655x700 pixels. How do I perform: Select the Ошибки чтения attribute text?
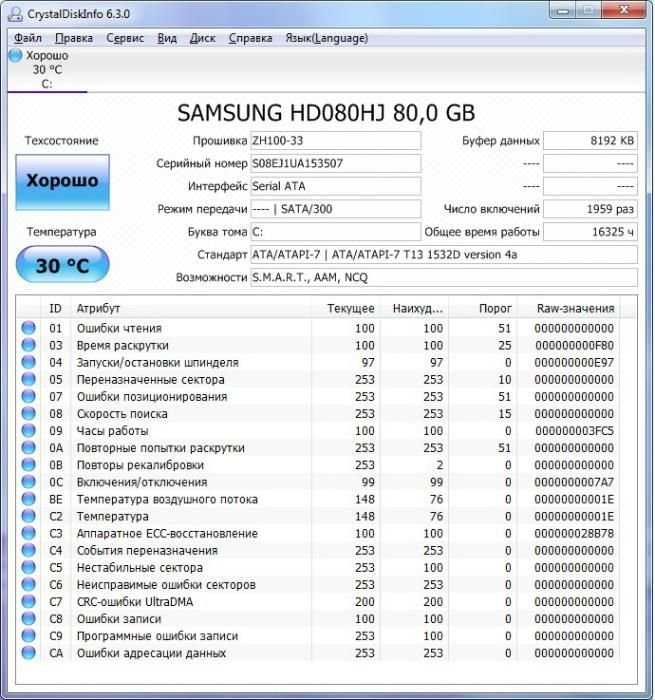[119, 329]
